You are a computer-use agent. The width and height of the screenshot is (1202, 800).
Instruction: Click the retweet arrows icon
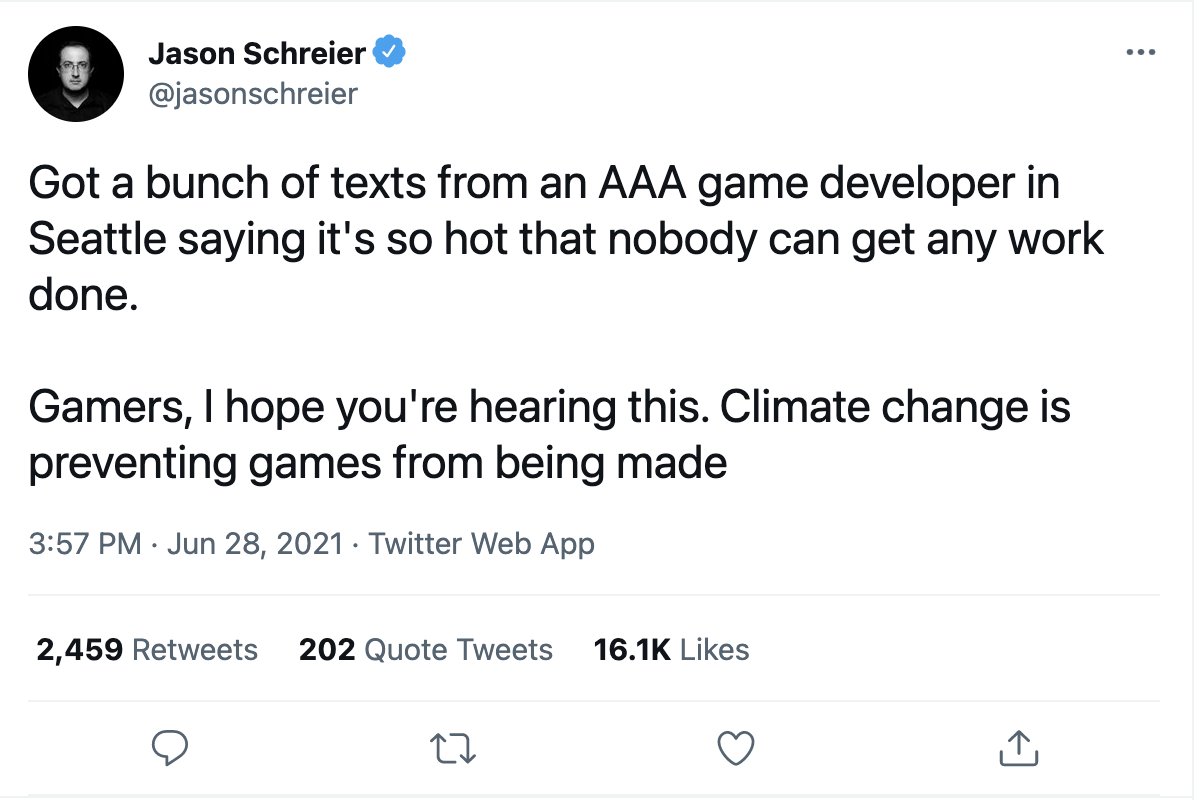tap(452, 747)
